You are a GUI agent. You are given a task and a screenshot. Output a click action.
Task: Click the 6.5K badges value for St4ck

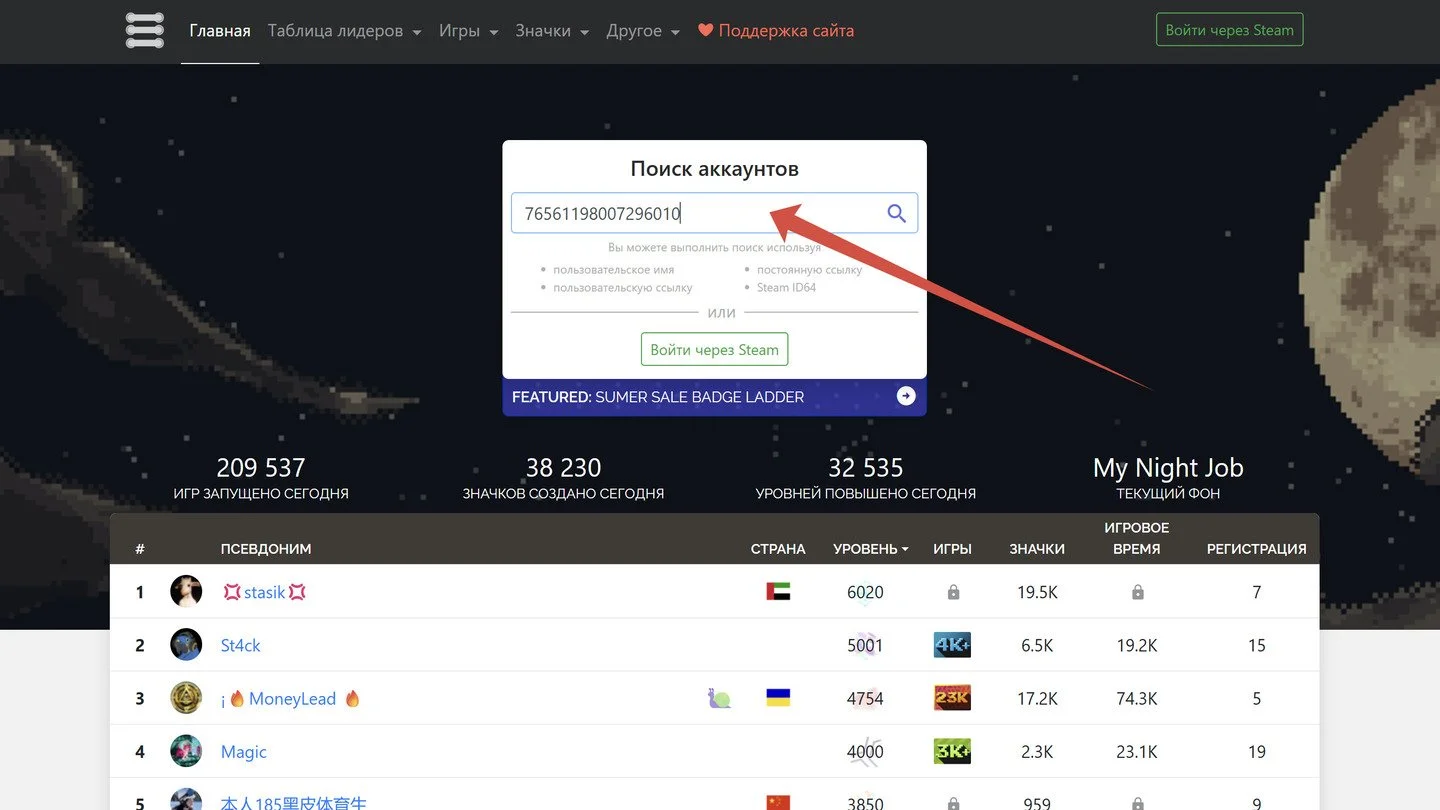coord(1037,645)
